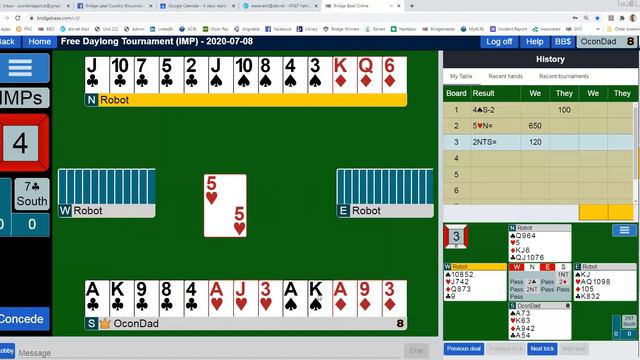Image resolution: width=640 pixels, height=360 pixels.
Task: Click board 3 indicator in hand diagram
Action: pos(456,236)
